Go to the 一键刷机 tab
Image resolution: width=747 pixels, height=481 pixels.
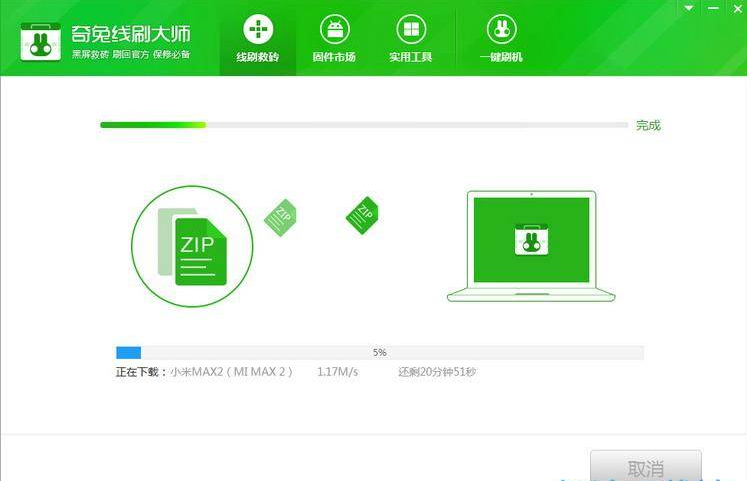pyautogui.click(x=501, y=38)
